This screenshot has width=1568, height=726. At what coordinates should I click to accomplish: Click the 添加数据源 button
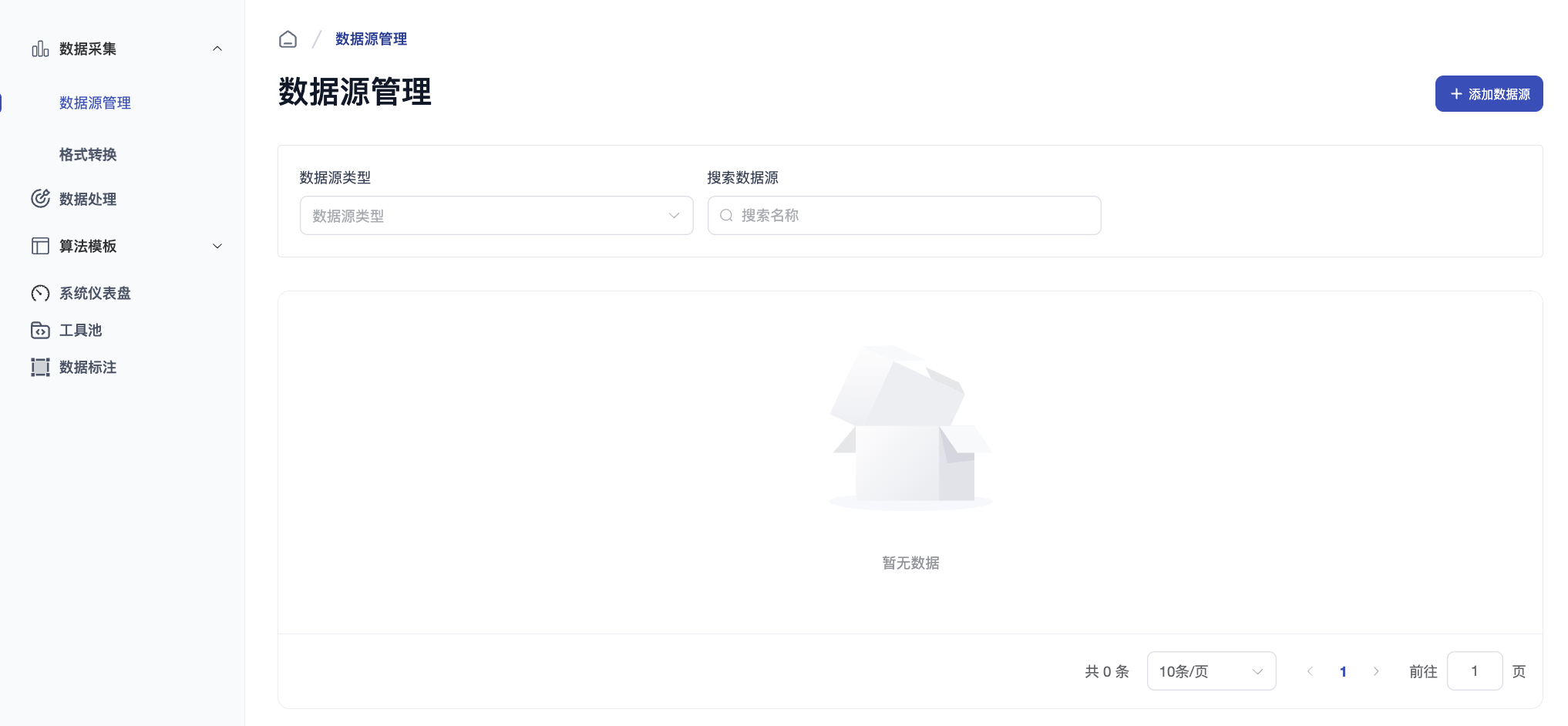click(x=1488, y=94)
